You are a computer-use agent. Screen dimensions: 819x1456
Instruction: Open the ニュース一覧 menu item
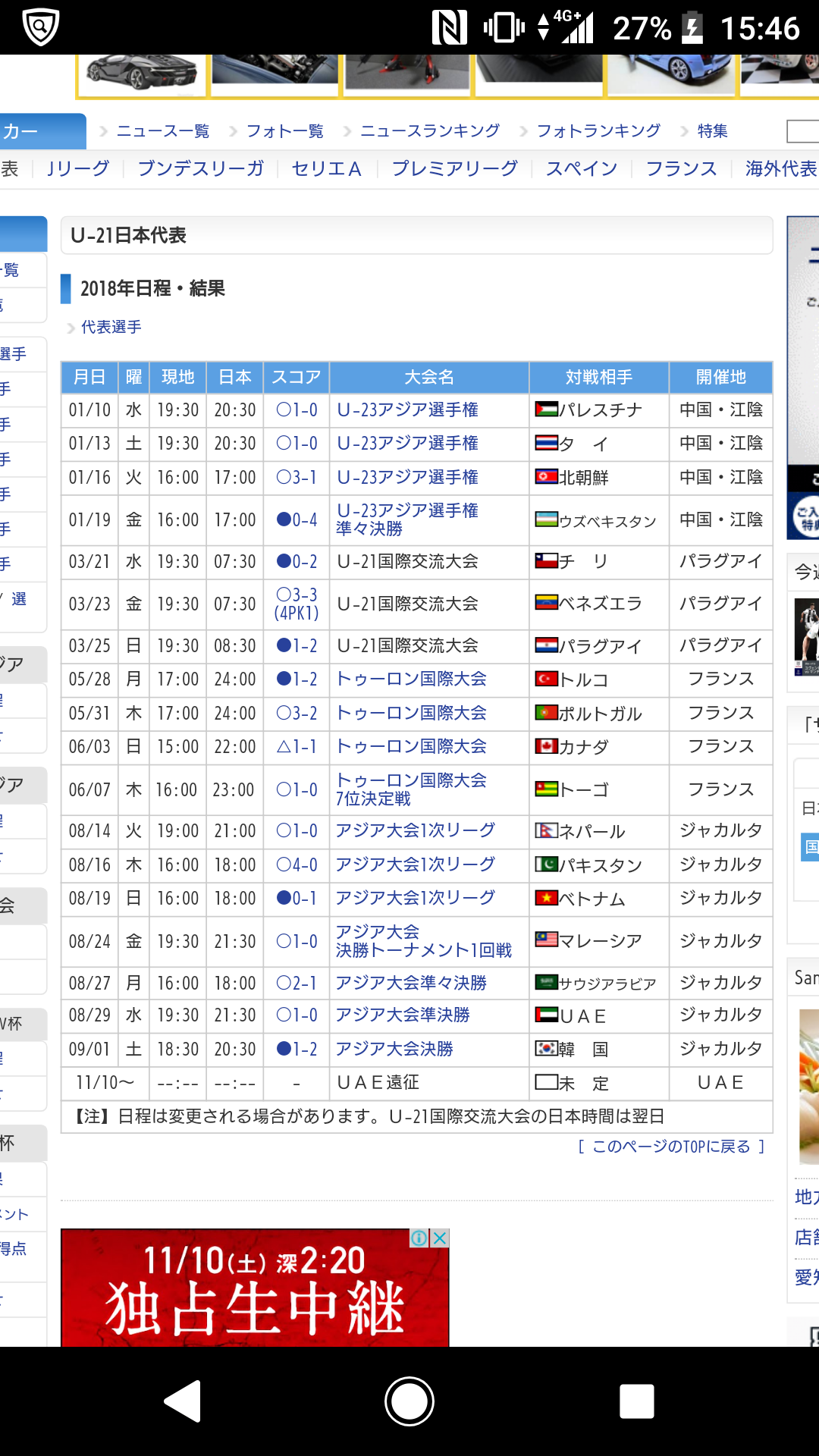coord(162,131)
